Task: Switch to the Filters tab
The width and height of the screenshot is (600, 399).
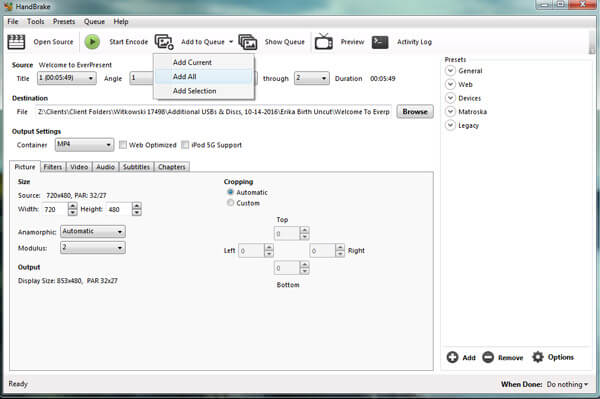Action: [53, 167]
